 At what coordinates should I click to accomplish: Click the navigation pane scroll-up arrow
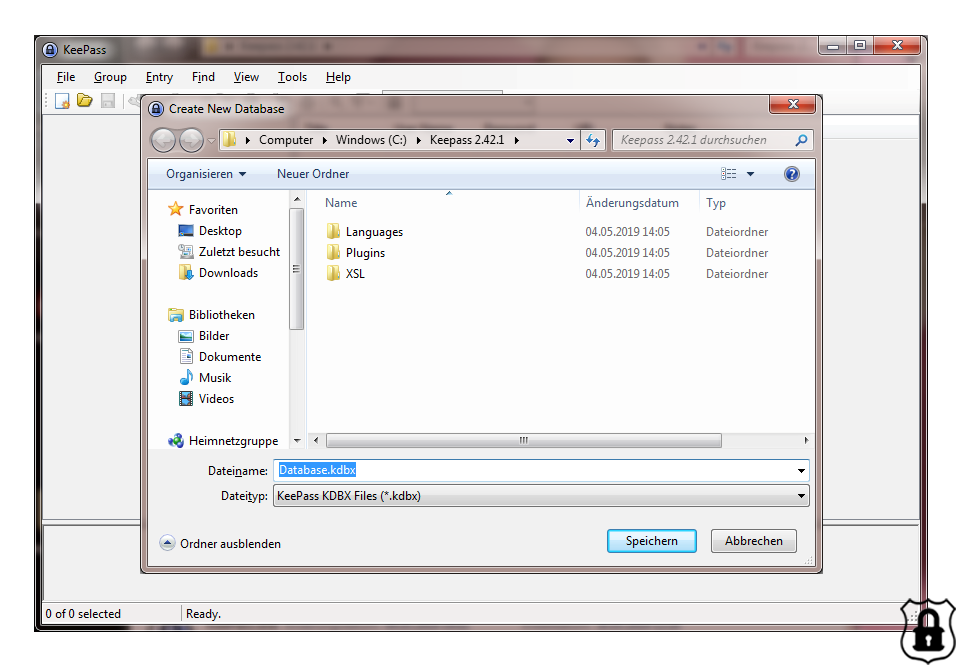point(297,199)
